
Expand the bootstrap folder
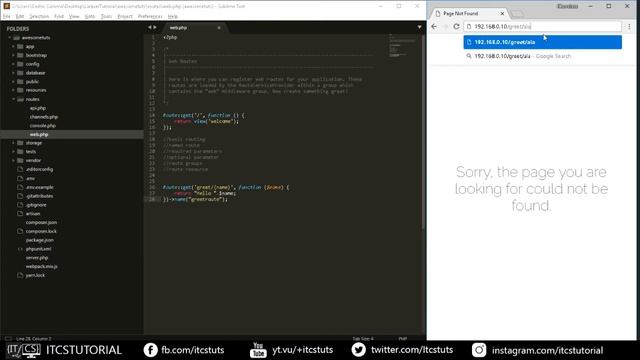click(x=13, y=55)
